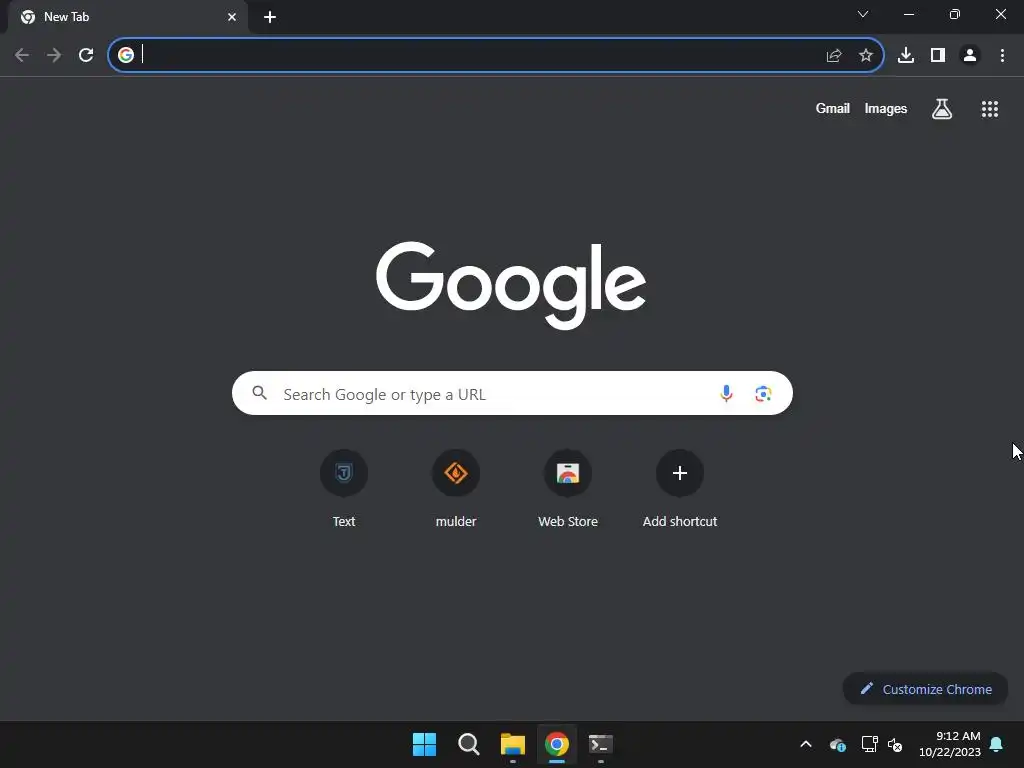Image resolution: width=1024 pixels, height=768 pixels.
Task: Show hidden tray icons chevron
Action: (x=806, y=744)
